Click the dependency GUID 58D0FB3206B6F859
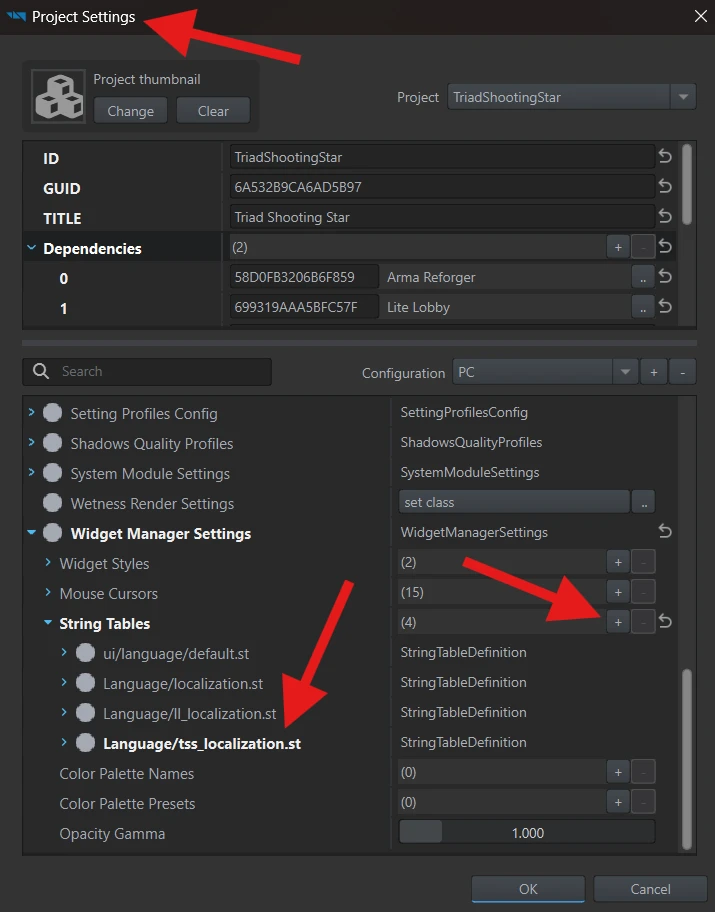 pos(303,277)
